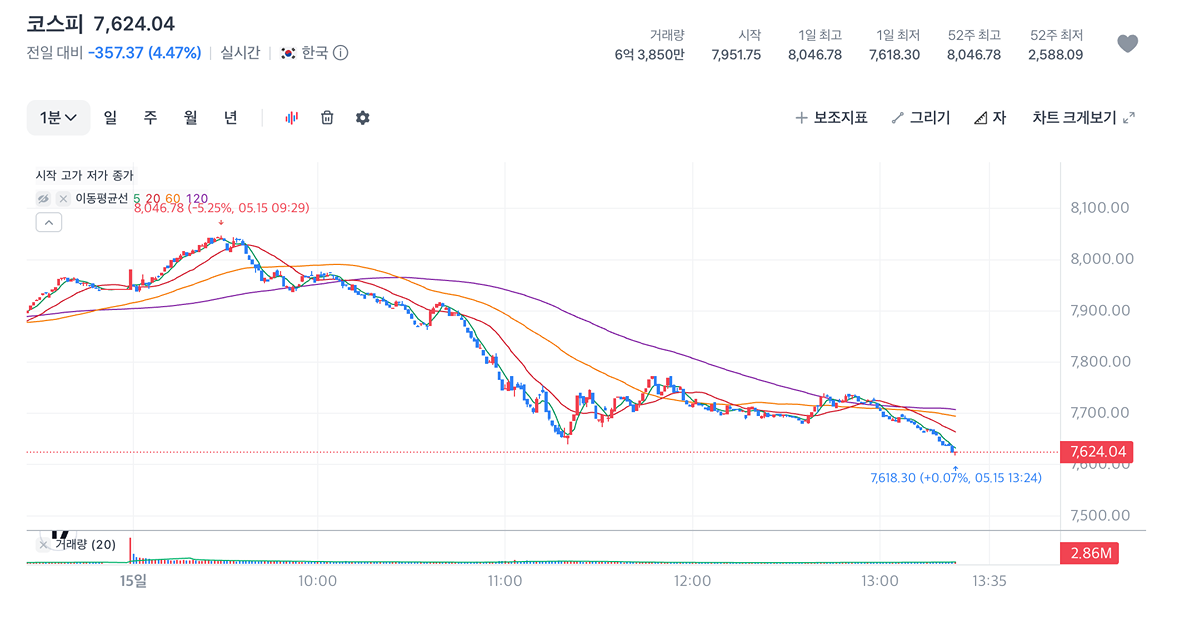Click the high marker 8,046.78 annotation
The image size is (1200, 631).
pos(221,208)
